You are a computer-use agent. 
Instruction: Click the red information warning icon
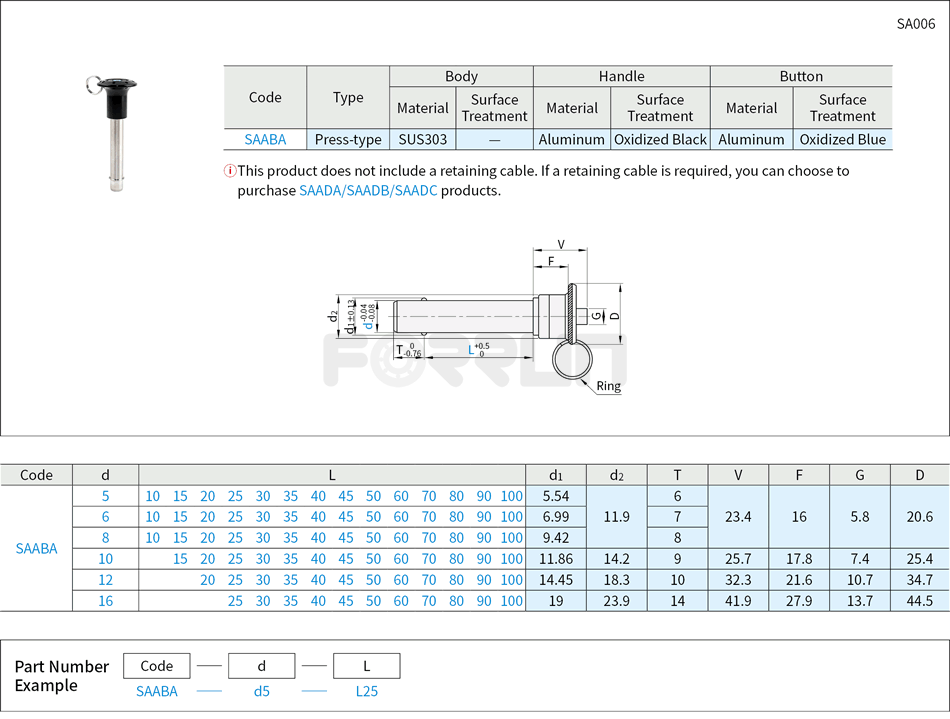point(230,170)
